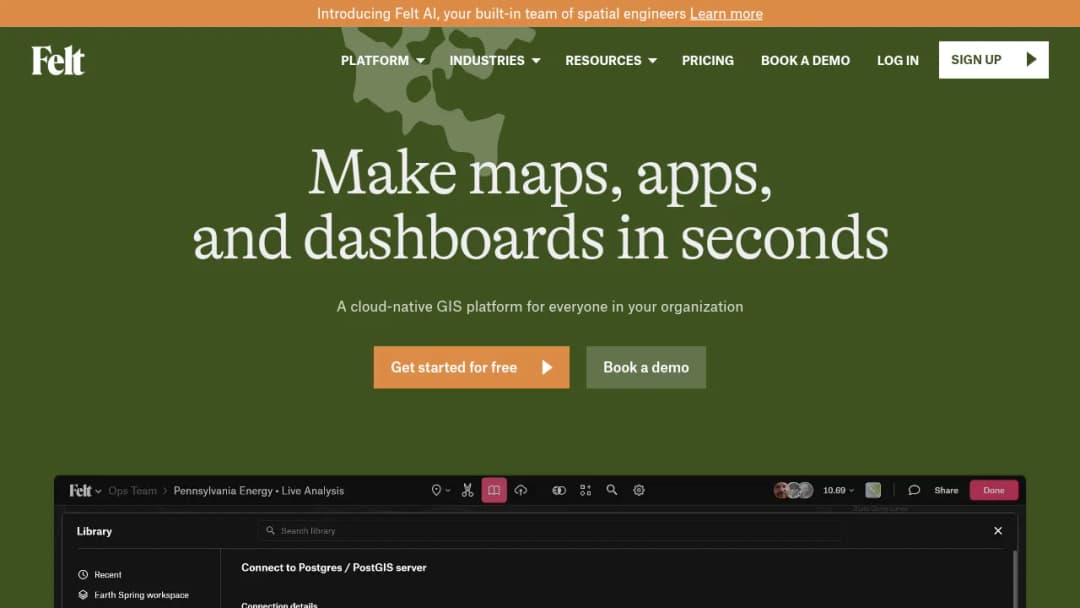Viewport: 1080px width, 608px height.
Task: Click the green Book a demo button
Action: click(x=646, y=367)
